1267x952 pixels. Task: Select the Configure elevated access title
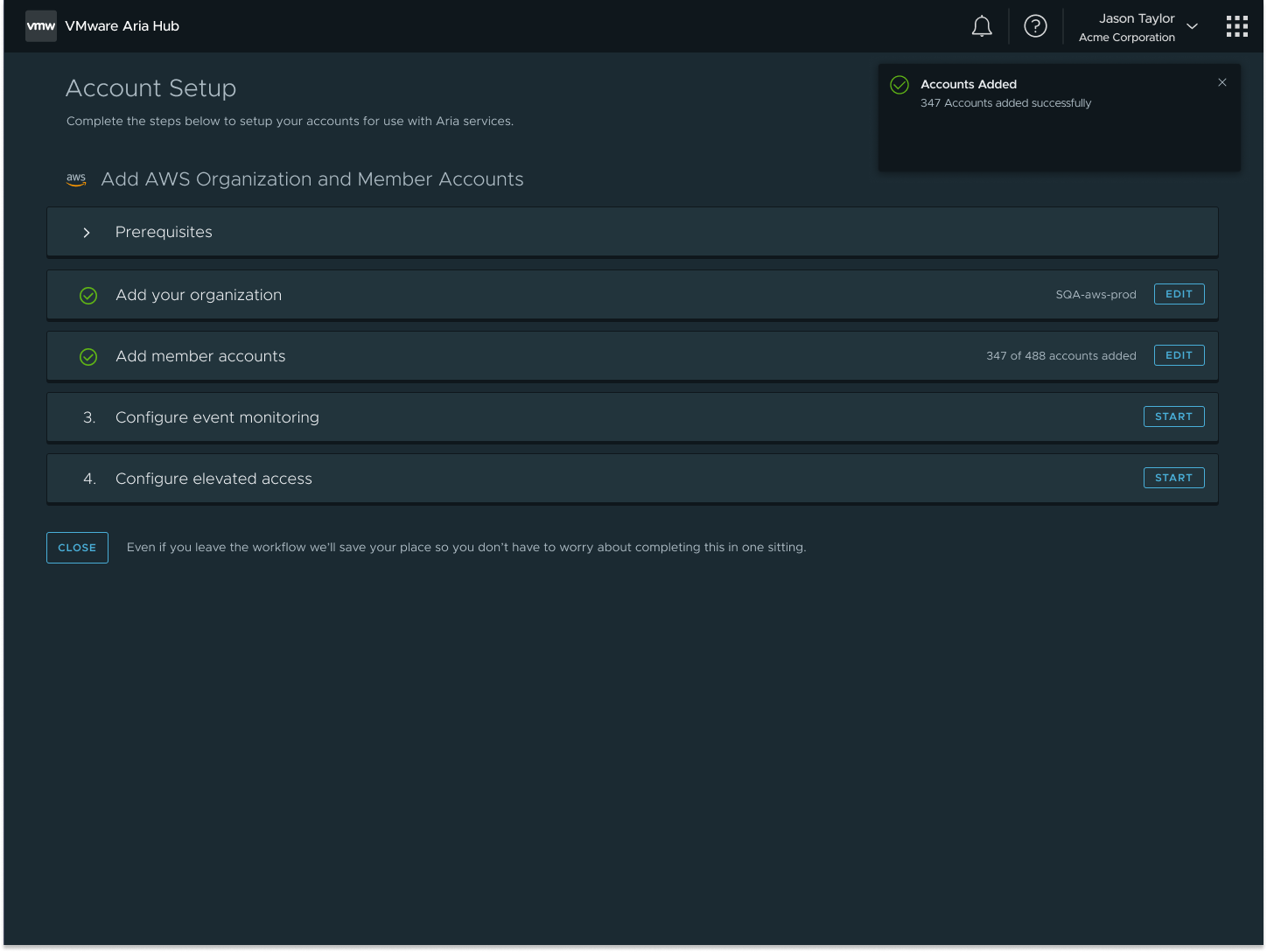pyautogui.click(x=213, y=479)
